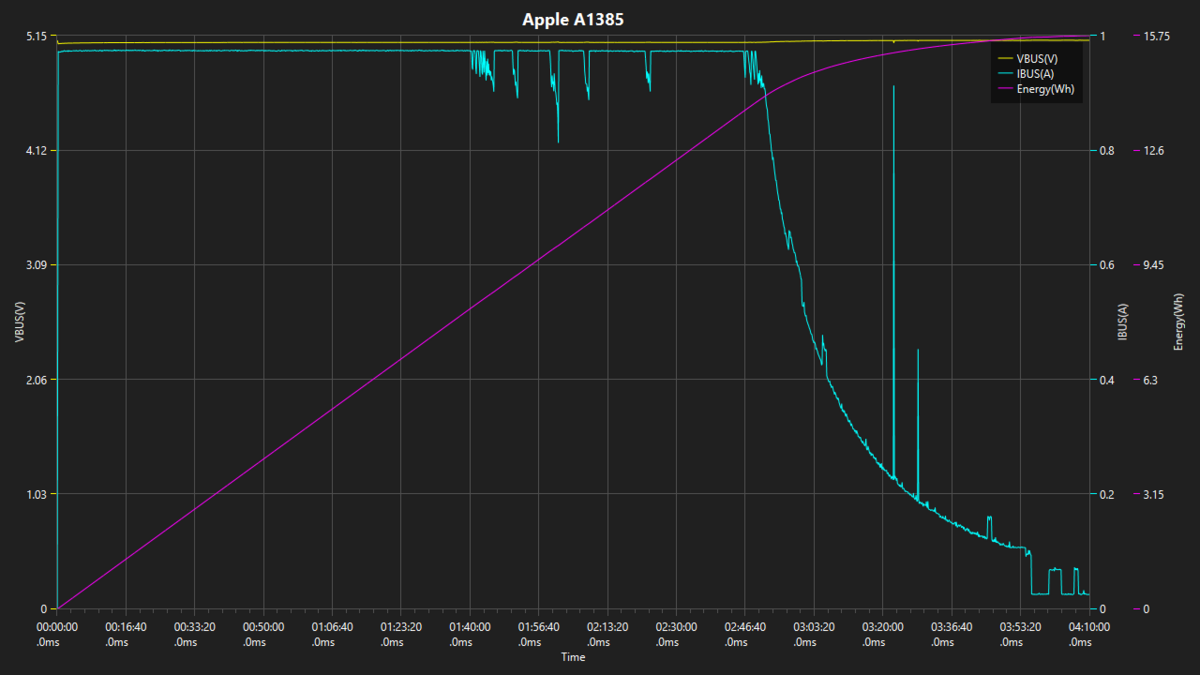This screenshot has width=1200, height=675.
Task: Click the 4.12 voltage axis label
Action: [37, 150]
